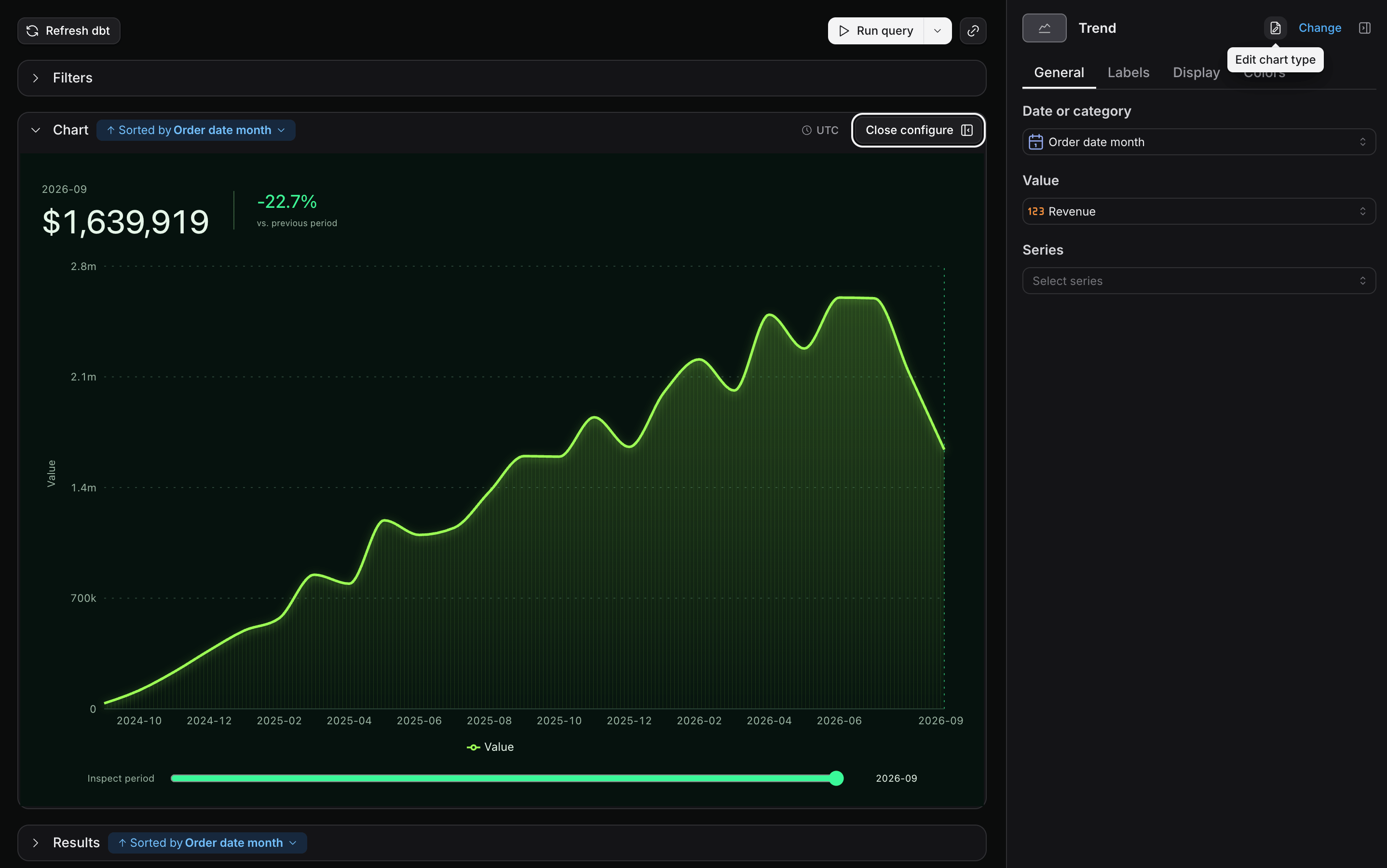
Task: Click the 2026-02 x-axis label
Action: pos(699,720)
